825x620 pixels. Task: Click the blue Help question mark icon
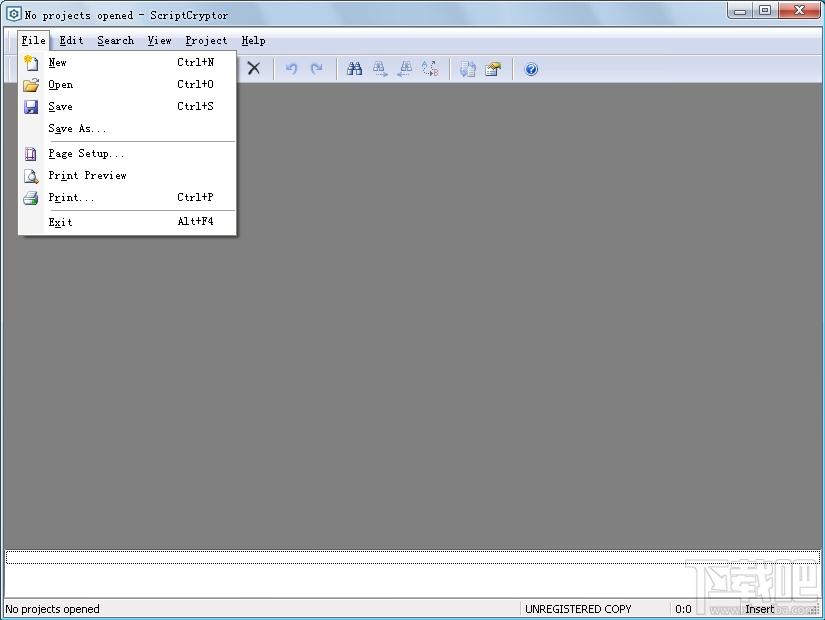coord(531,69)
